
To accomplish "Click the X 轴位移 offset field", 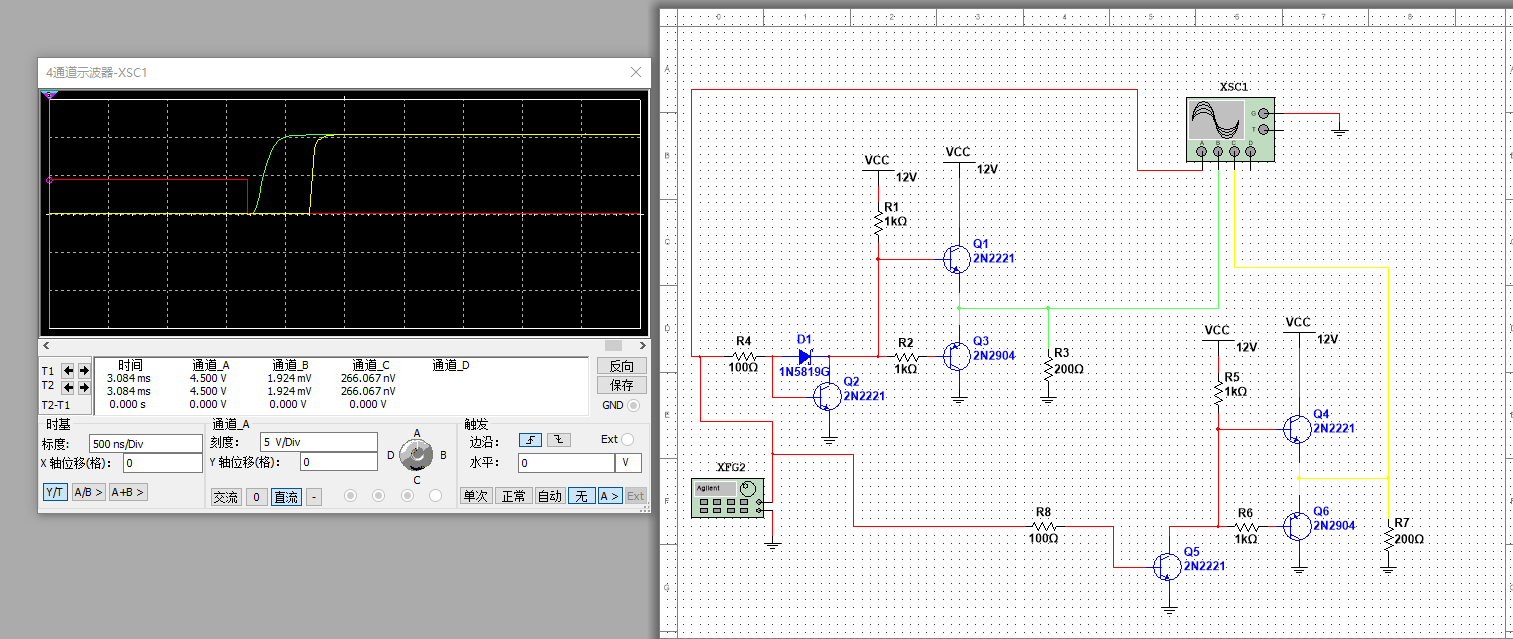I will click(x=162, y=463).
